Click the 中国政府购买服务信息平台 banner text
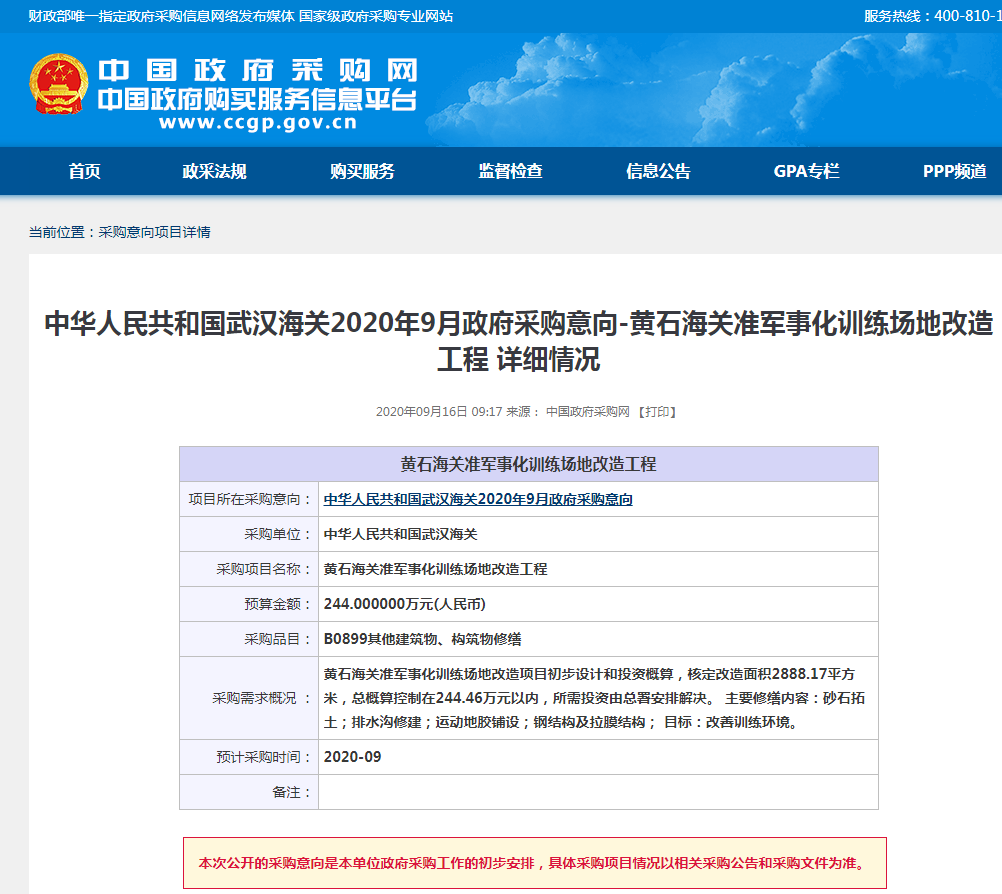1002x894 pixels. tap(257, 99)
